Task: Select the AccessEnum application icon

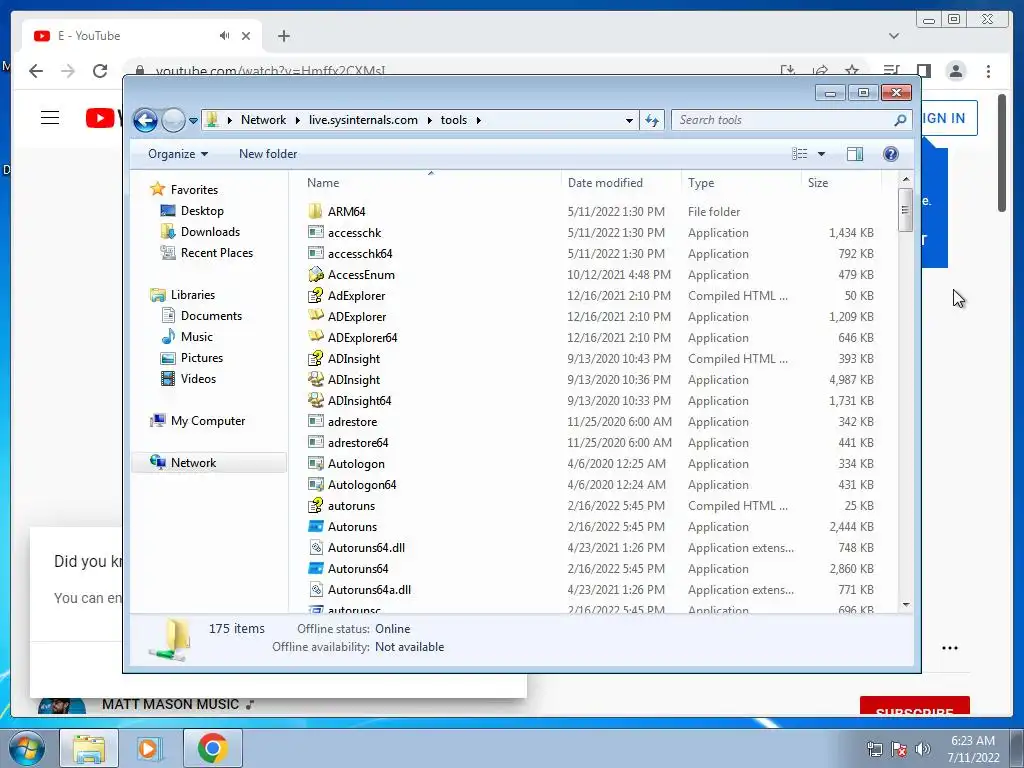Action: click(x=315, y=274)
